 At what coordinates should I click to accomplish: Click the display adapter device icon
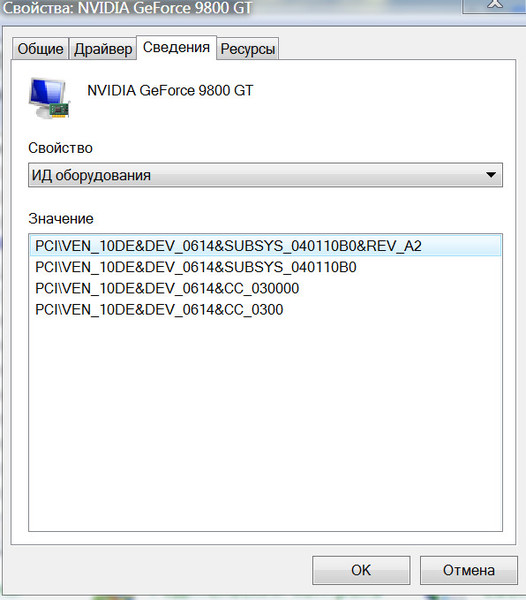click(x=50, y=98)
